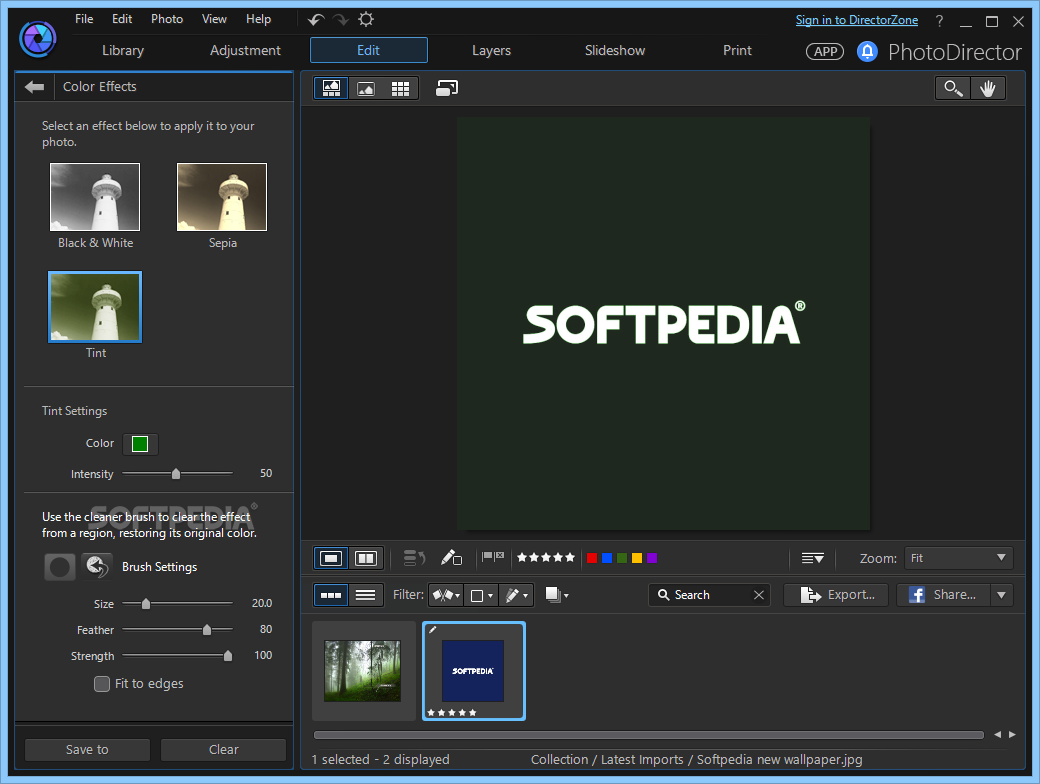Screen dimensions: 1040x784
Task: Show single photo view icon
Action: tap(331, 558)
